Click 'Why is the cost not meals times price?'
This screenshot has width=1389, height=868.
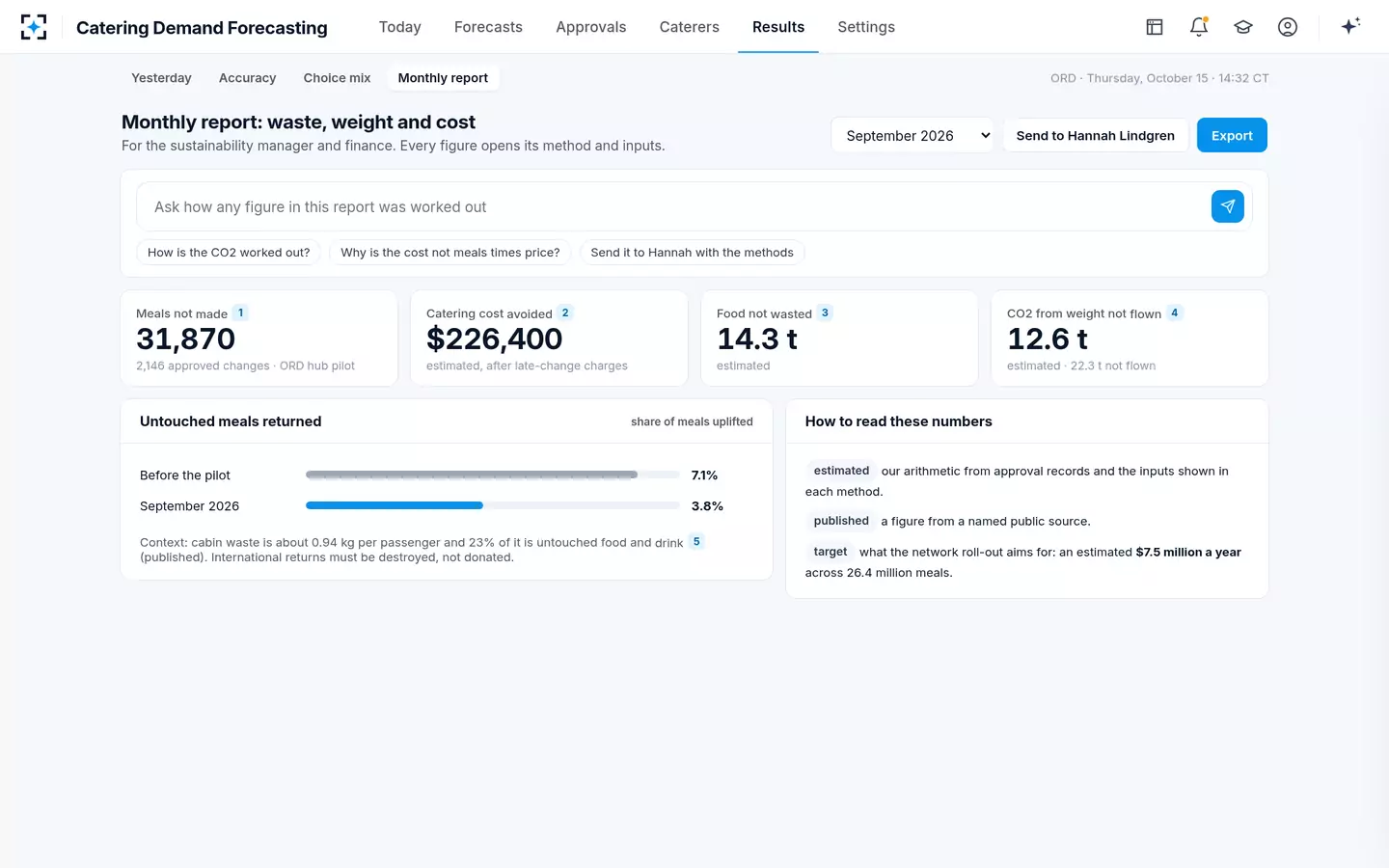[x=450, y=253]
